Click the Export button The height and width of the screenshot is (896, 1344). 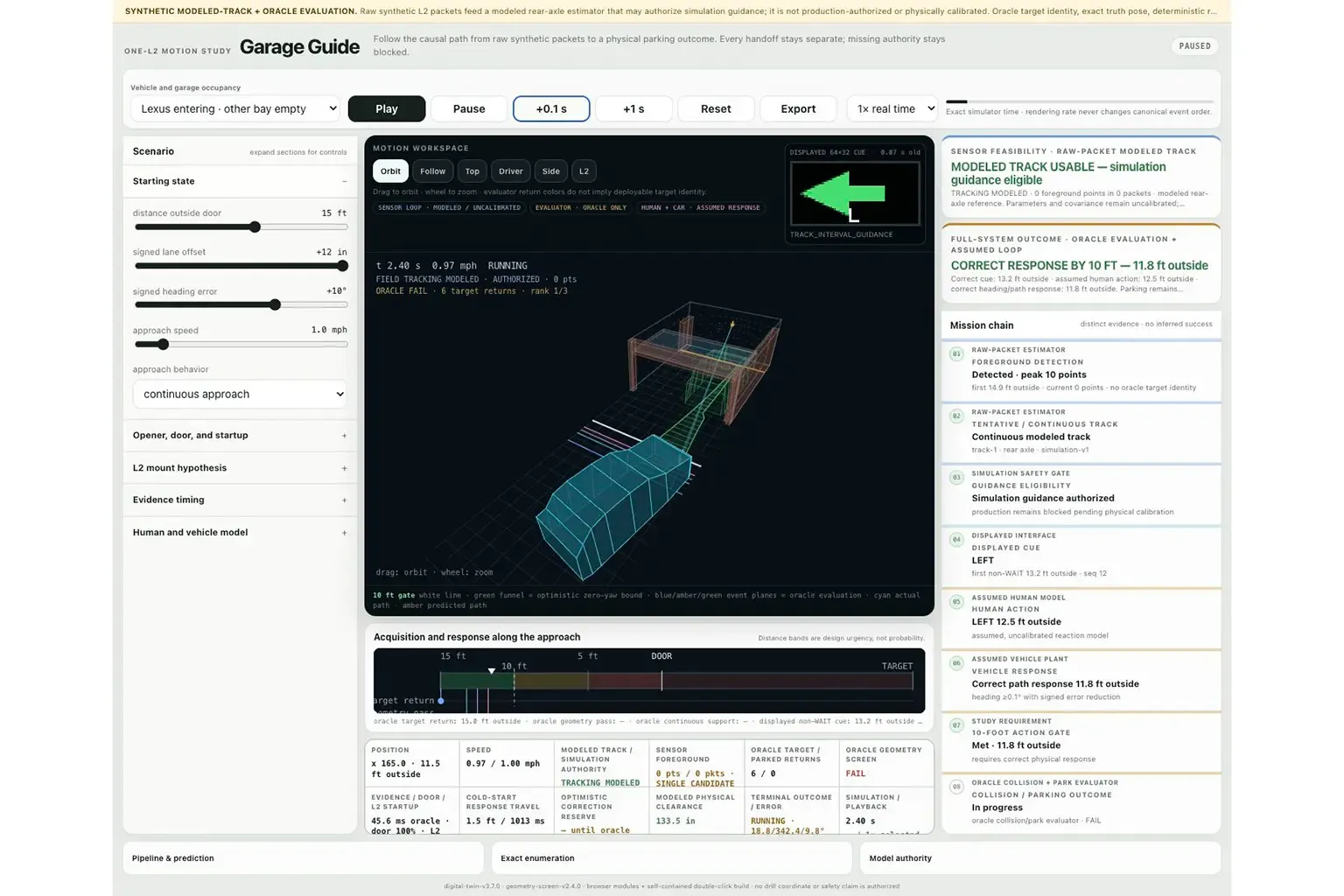tap(798, 108)
